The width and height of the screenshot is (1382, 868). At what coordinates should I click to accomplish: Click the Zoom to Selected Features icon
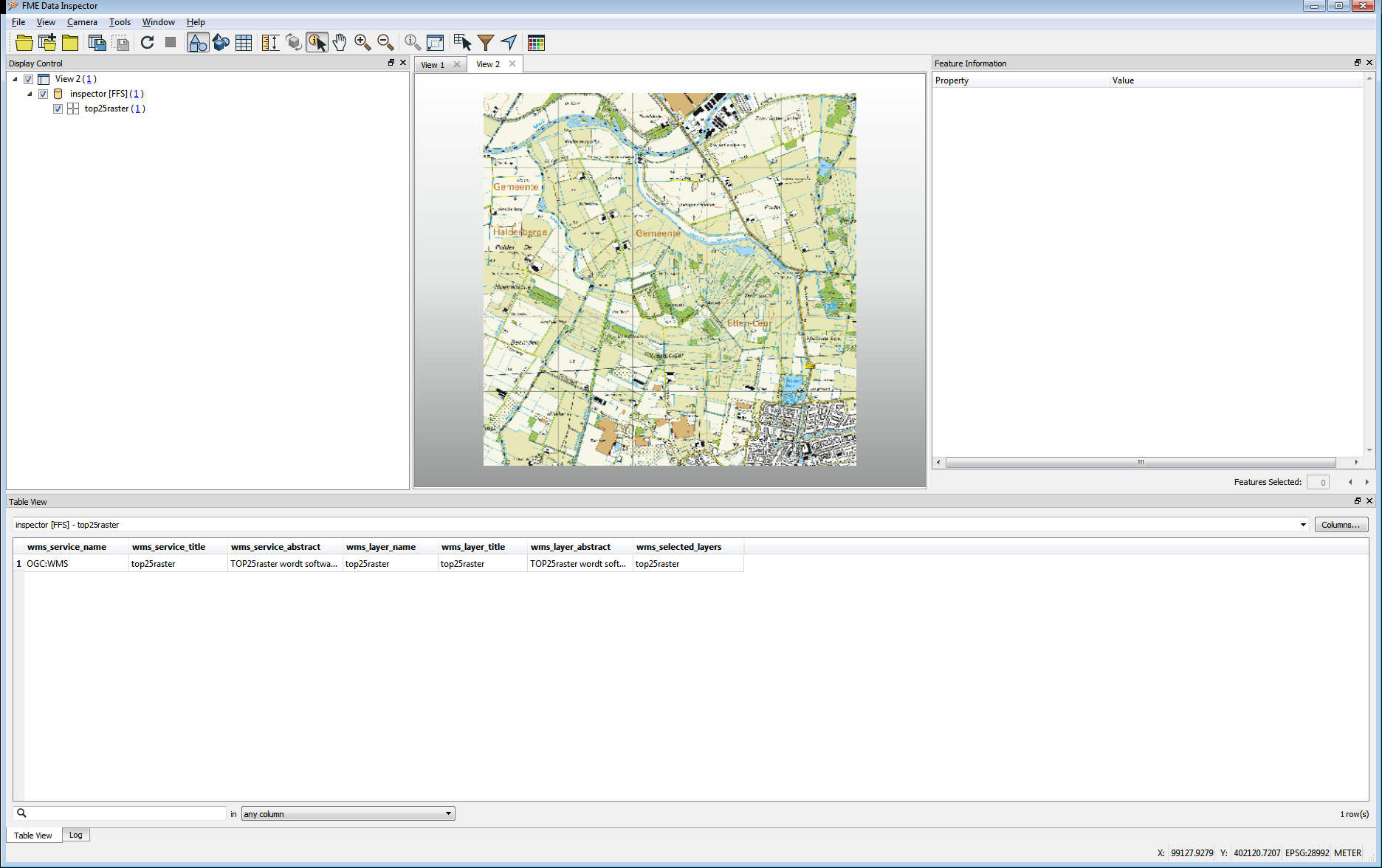coord(412,43)
